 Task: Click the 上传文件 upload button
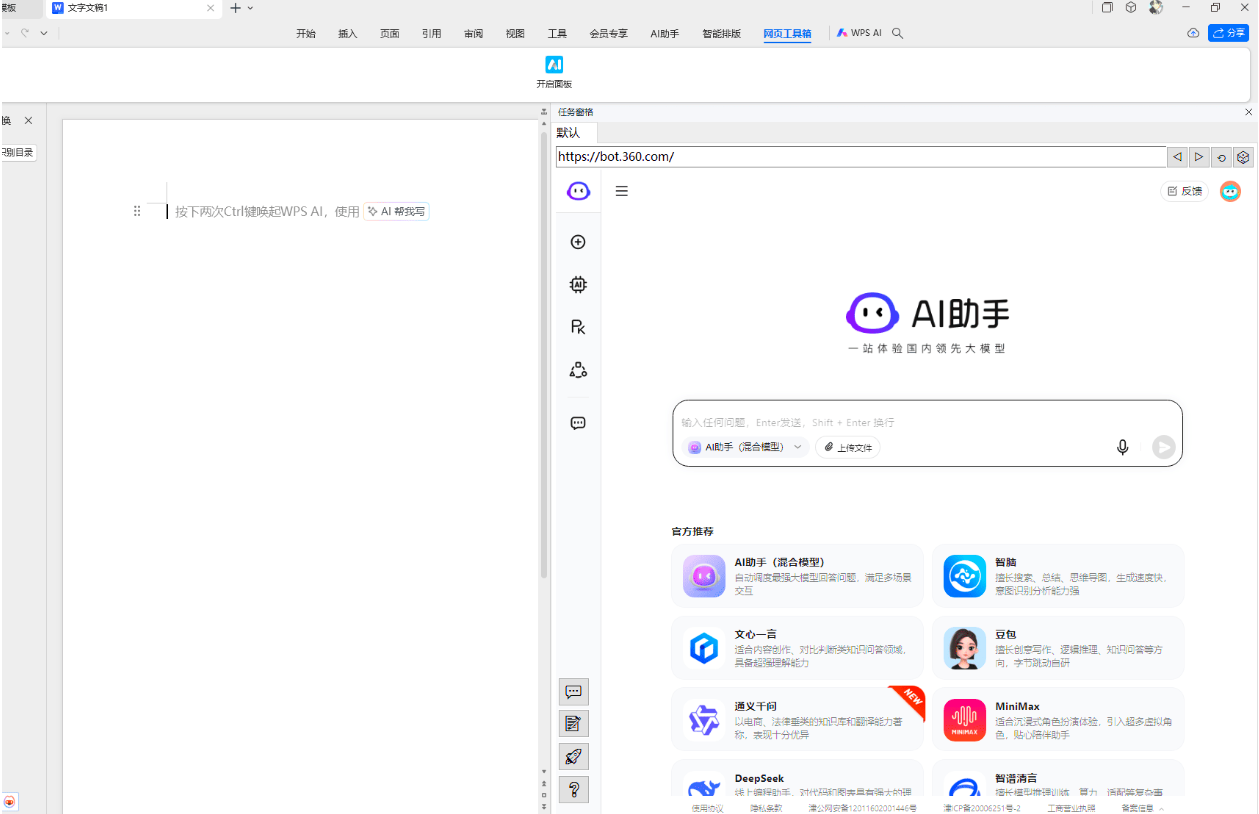point(848,447)
